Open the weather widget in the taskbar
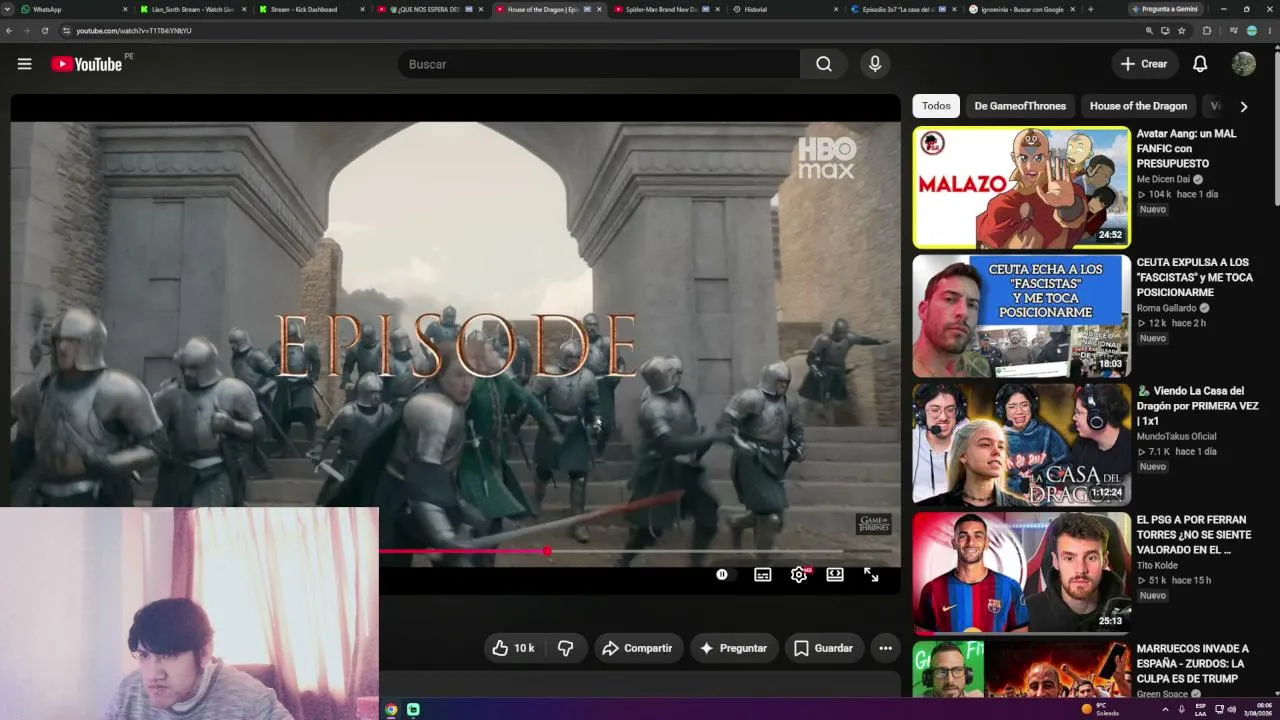The height and width of the screenshot is (720, 1280). pos(1100,709)
